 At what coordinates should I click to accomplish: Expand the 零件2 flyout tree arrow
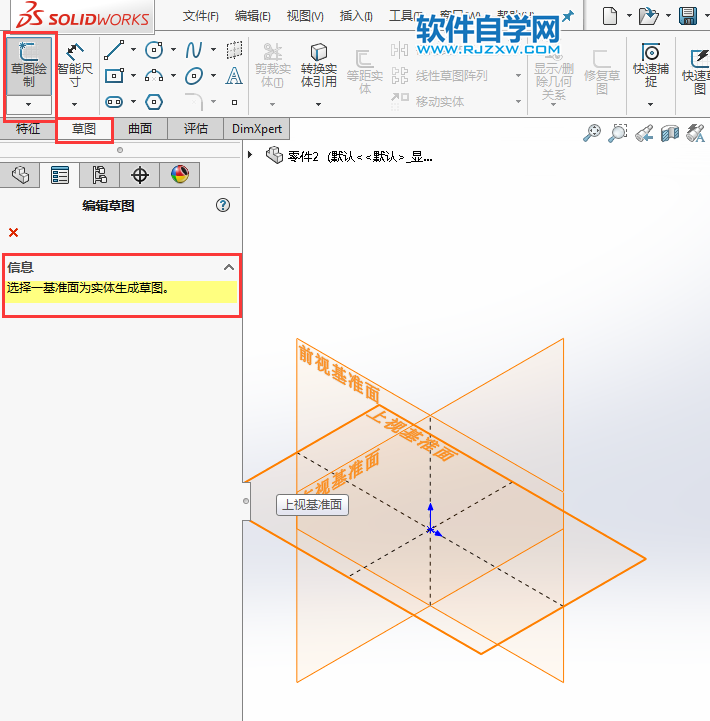coord(250,154)
